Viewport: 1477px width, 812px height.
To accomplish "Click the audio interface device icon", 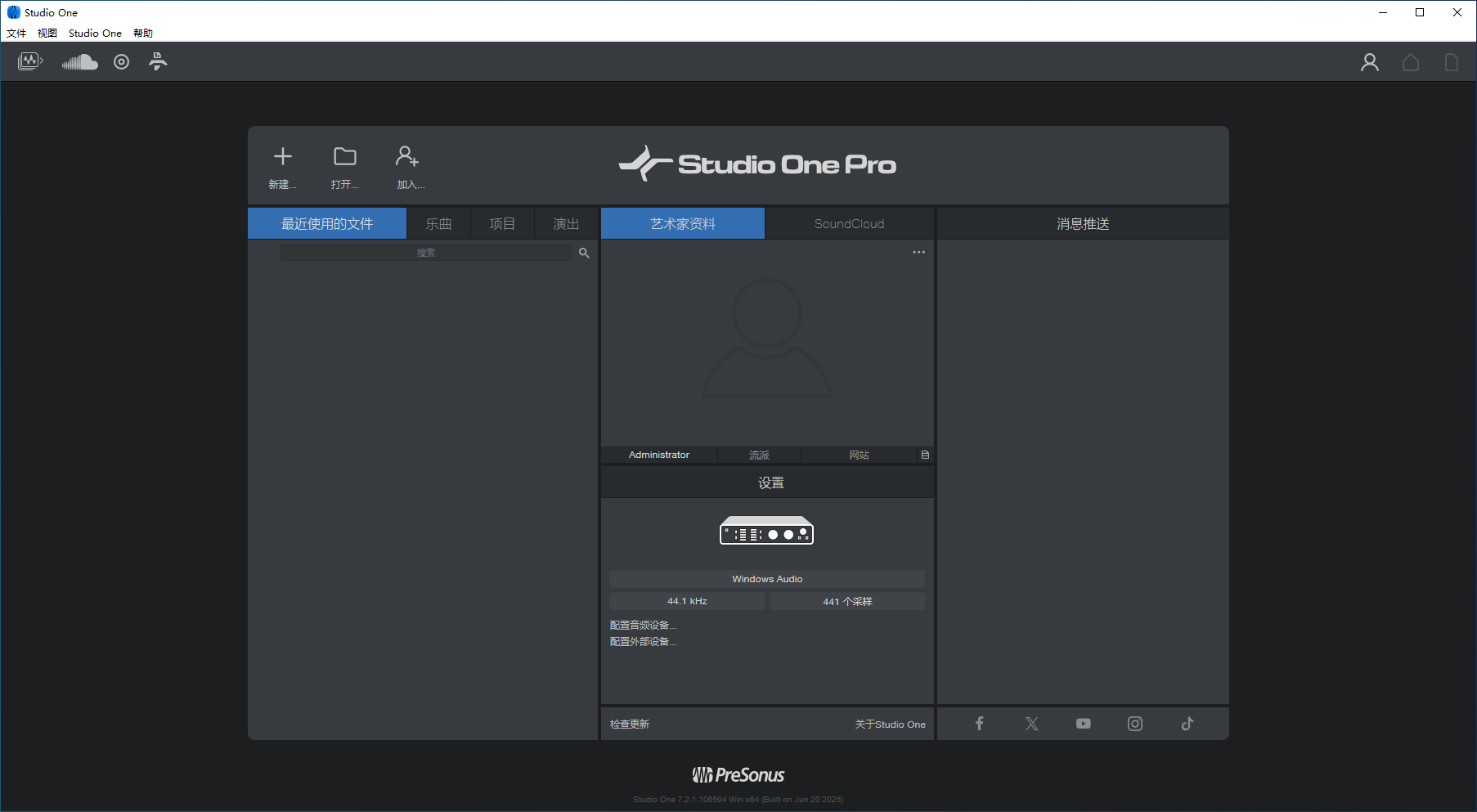I will [766, 531].
